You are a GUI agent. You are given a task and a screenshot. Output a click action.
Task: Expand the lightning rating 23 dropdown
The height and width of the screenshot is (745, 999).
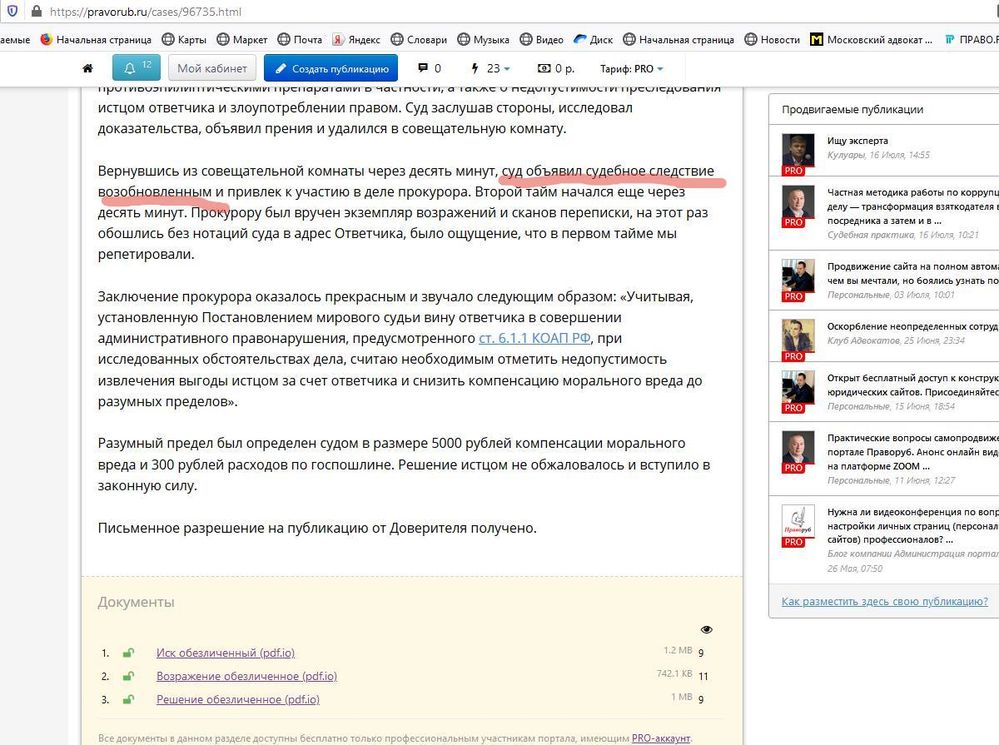pyautogui.click(x=490, y=69)
